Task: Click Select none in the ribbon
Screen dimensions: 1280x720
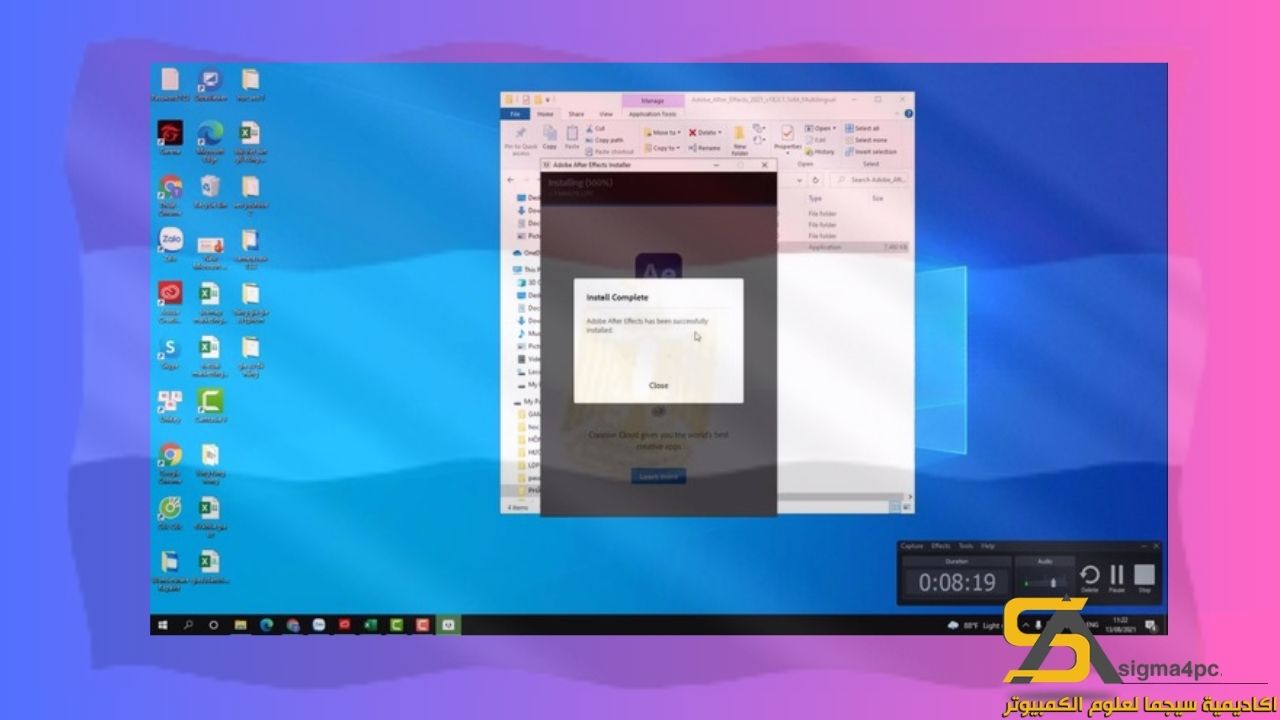Action: pyautogui.click(x=865, y=140)
